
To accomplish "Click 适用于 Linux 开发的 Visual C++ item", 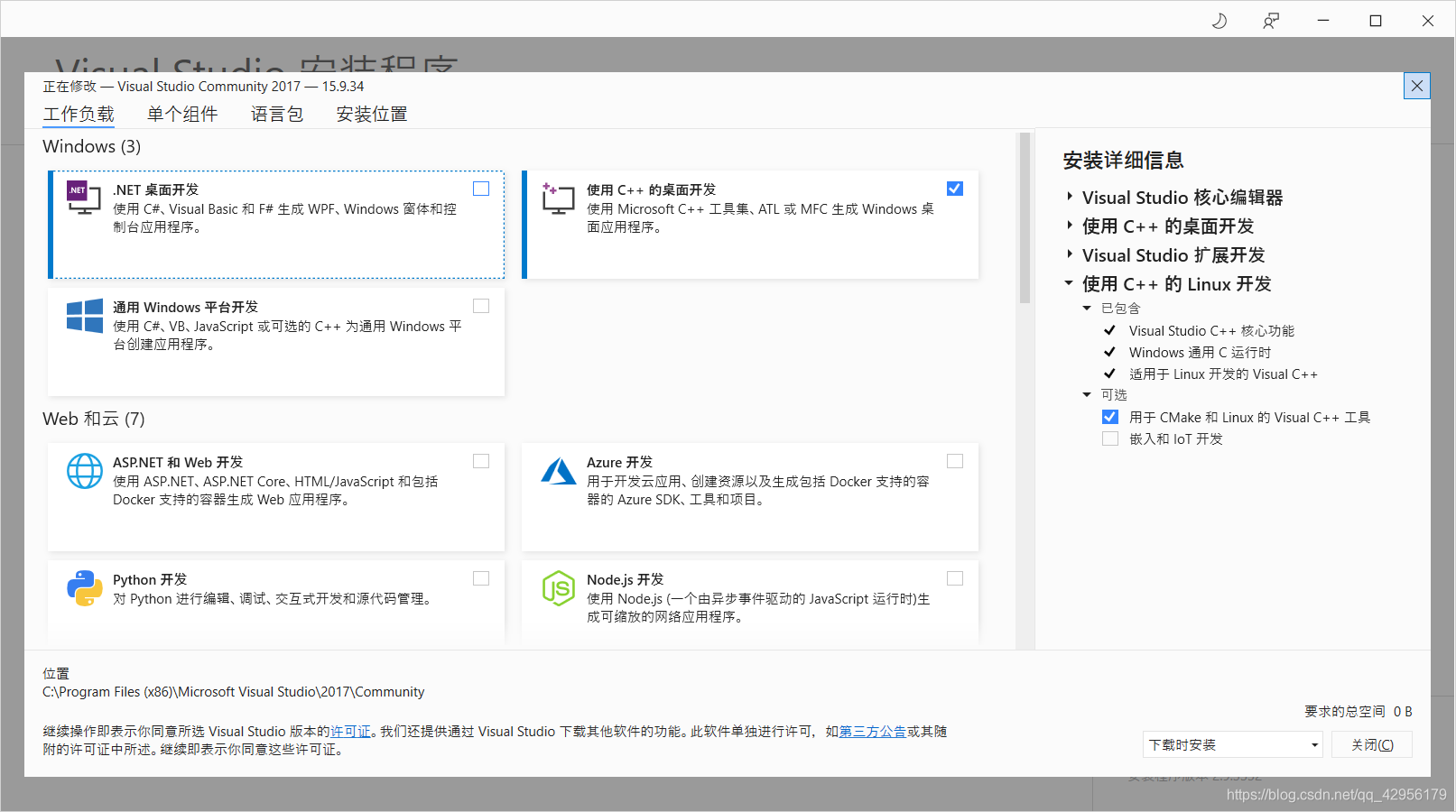I will [x=1223, y=374].
